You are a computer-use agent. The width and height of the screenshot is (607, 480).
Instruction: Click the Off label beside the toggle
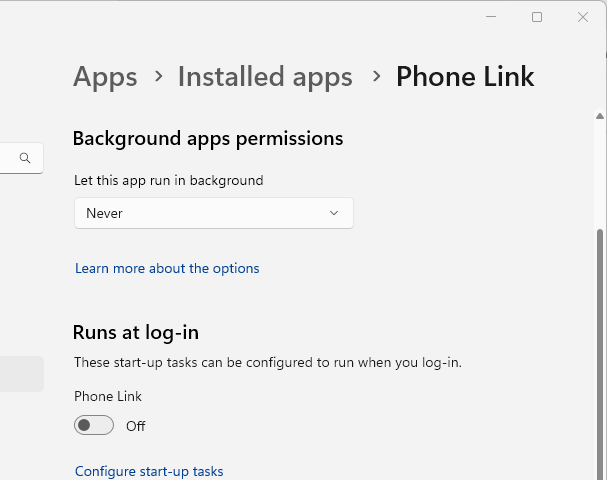(x=135, y=426)
